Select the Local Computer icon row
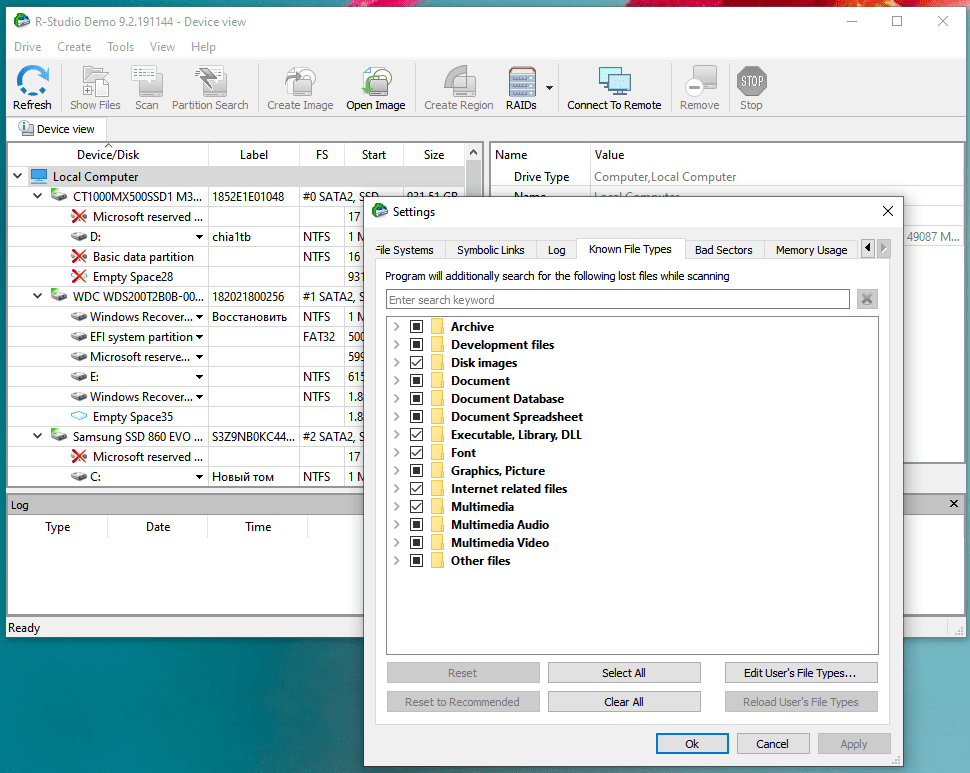The width and height of the screenshot is (970, 773). click(39, 176)
